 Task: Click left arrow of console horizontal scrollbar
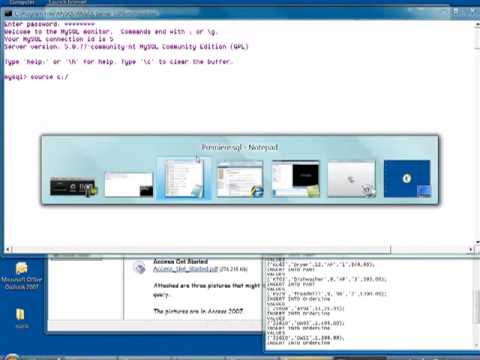click(8, 249)
